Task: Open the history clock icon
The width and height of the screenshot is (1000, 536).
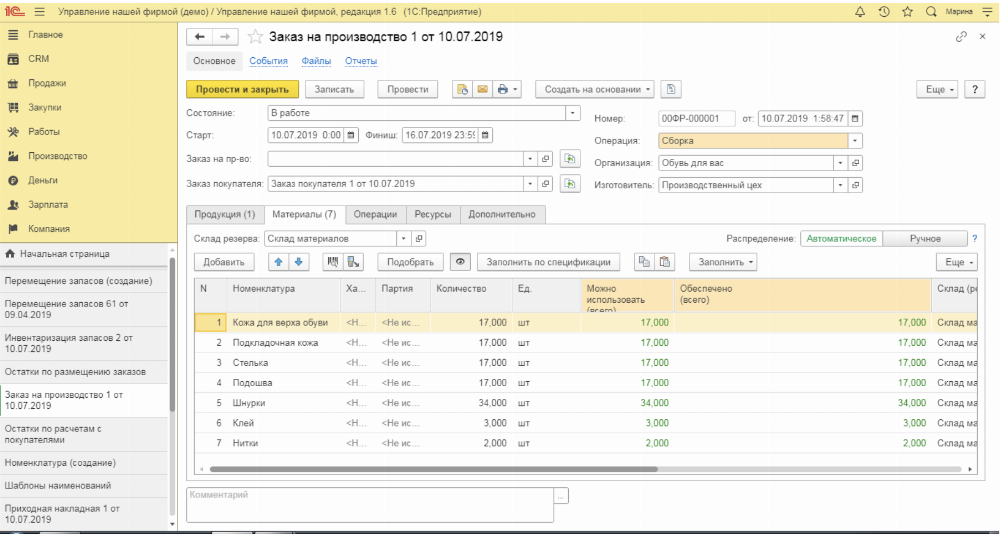Action: 883,11
